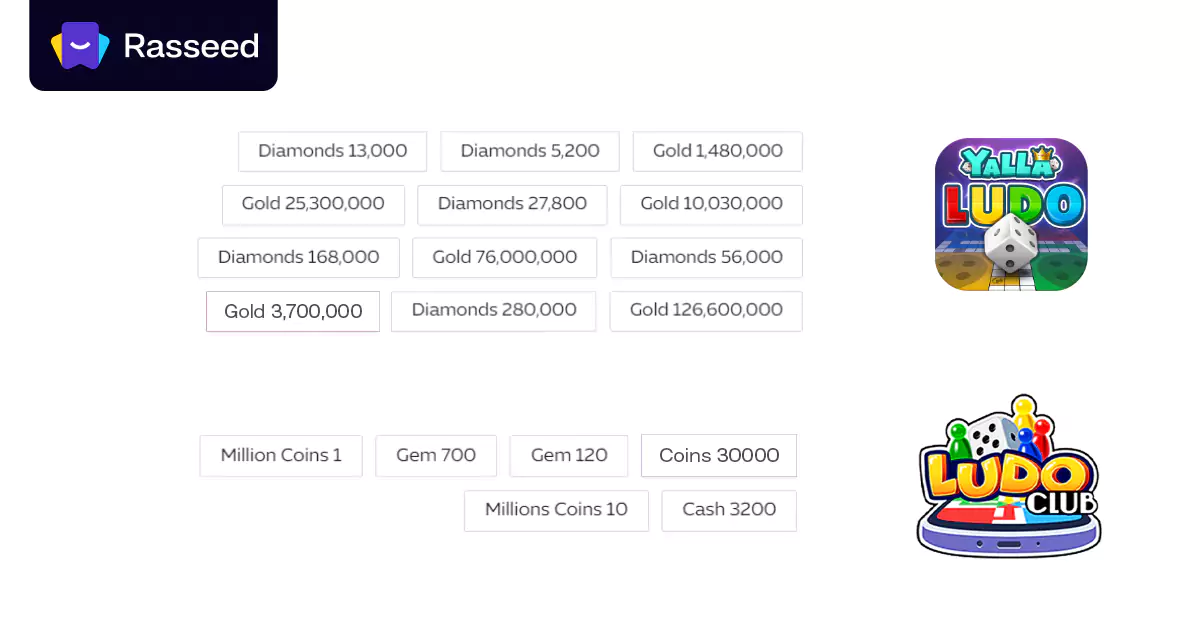Choose the Diamonds 5,200 option
Viewport: 1200px width, 628px height.
[530, 151]
